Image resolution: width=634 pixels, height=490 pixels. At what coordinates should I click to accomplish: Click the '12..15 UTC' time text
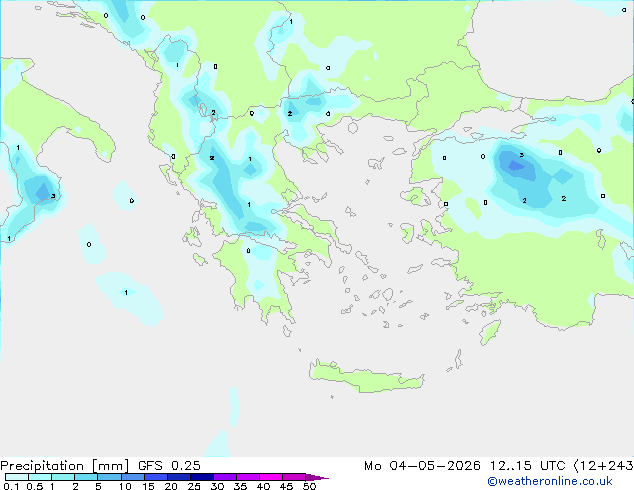[x=527, y=466]
